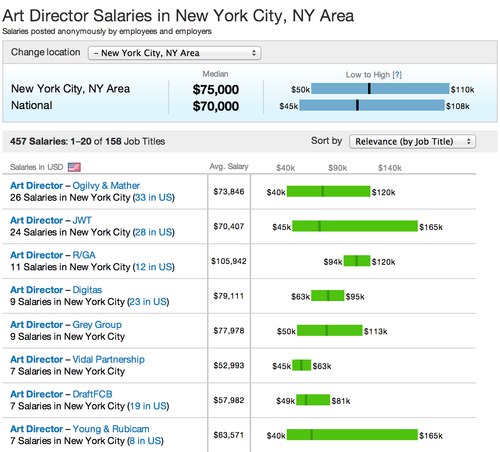Click the Vidal Partnership green salary bar
This screenshot has width=500, height=452.
302,365
